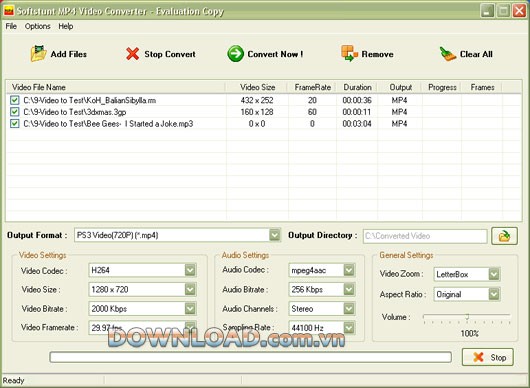Open the Video Framerate dropdown
Image resolution: width=530 pixels, height=388 pixels.
click(x=190, y=328)
